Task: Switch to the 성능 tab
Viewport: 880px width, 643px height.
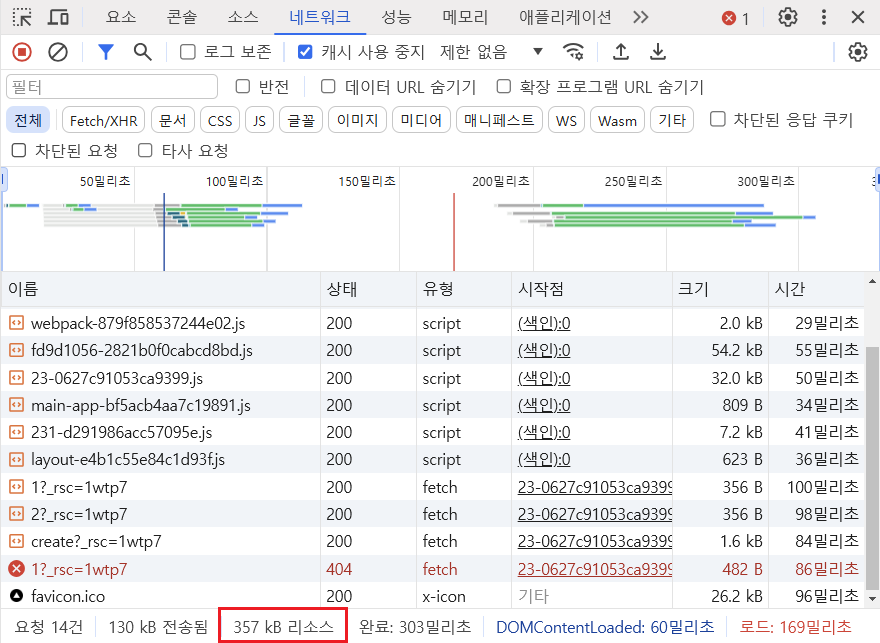Action: pos(396,17)
